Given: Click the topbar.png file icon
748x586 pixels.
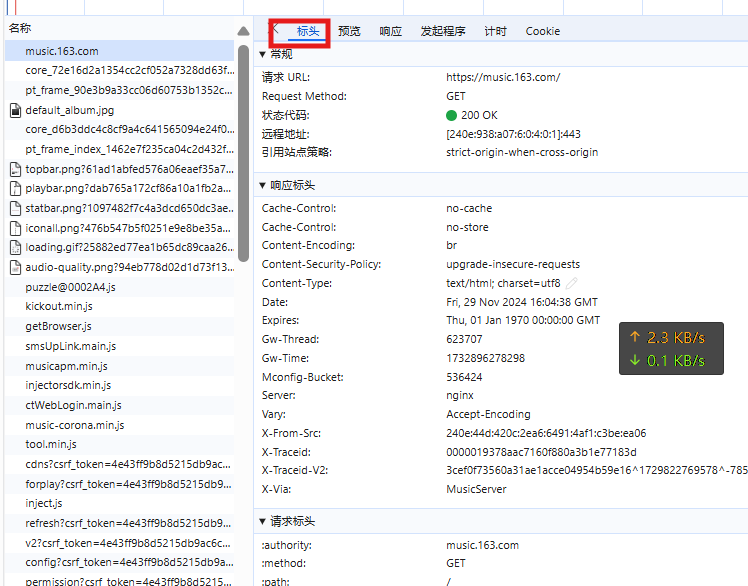Looking at the screenshot, I should [x=15, y=169].
